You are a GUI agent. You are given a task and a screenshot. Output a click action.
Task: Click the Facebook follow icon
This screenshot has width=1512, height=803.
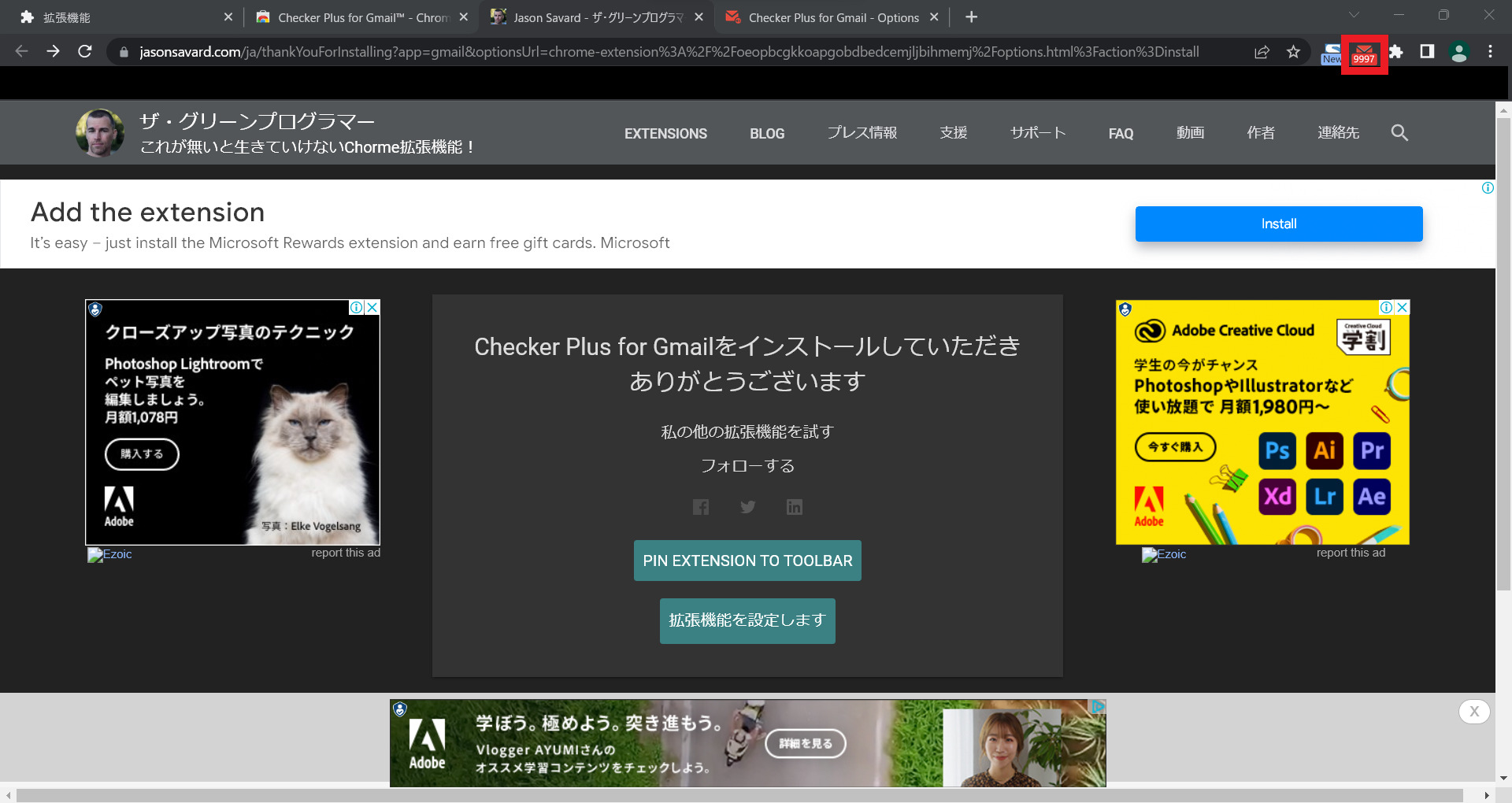tap(701, 507)
